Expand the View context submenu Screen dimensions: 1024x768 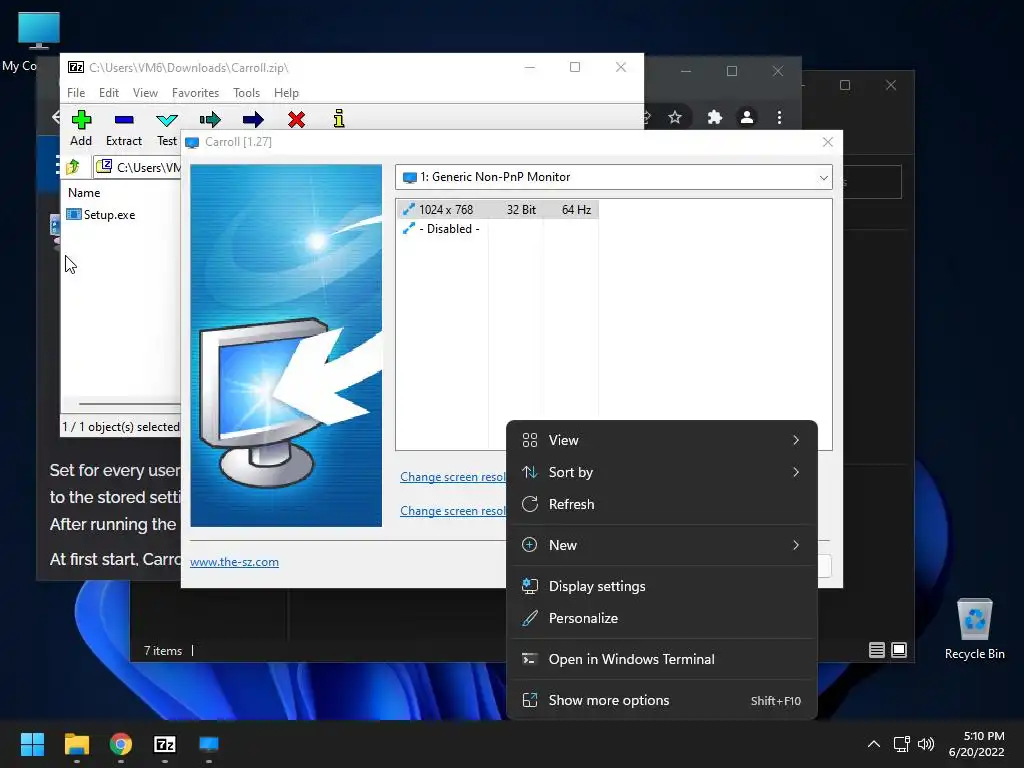[x=661, y=440]
